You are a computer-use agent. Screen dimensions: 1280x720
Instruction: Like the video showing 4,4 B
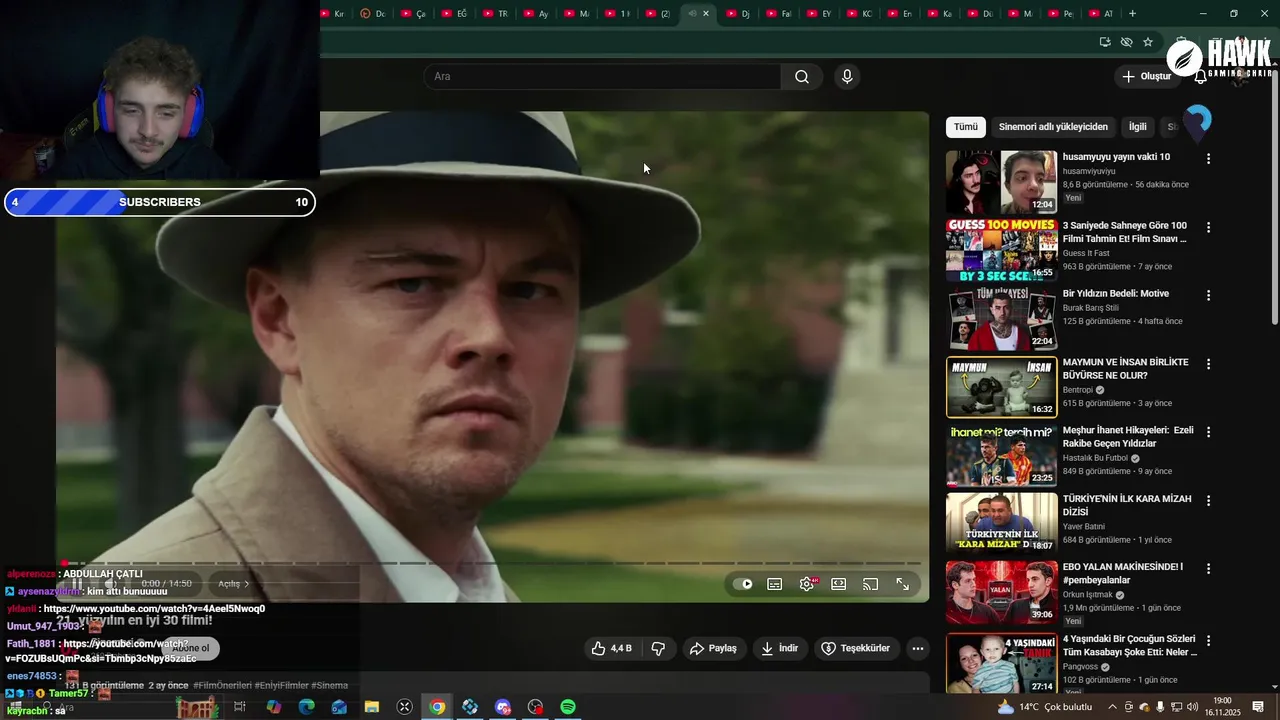click(611, 648)
